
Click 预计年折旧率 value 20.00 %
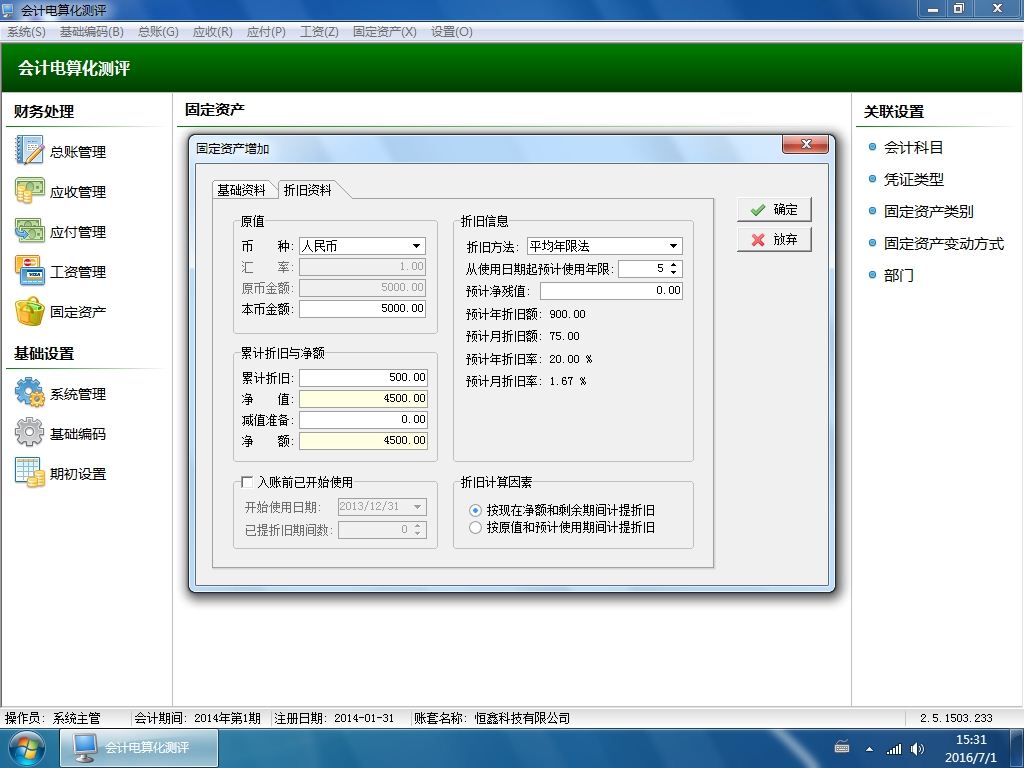[x=571, y=359]
